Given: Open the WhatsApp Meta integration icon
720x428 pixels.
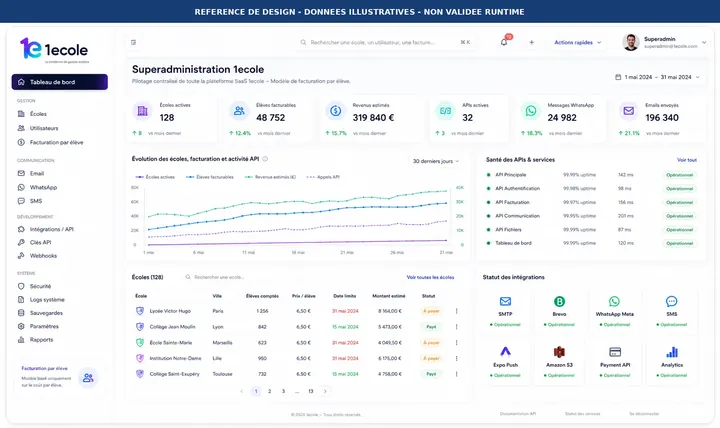Looking at the screenshot, I should pyautogui.click(x=614, y=301).
